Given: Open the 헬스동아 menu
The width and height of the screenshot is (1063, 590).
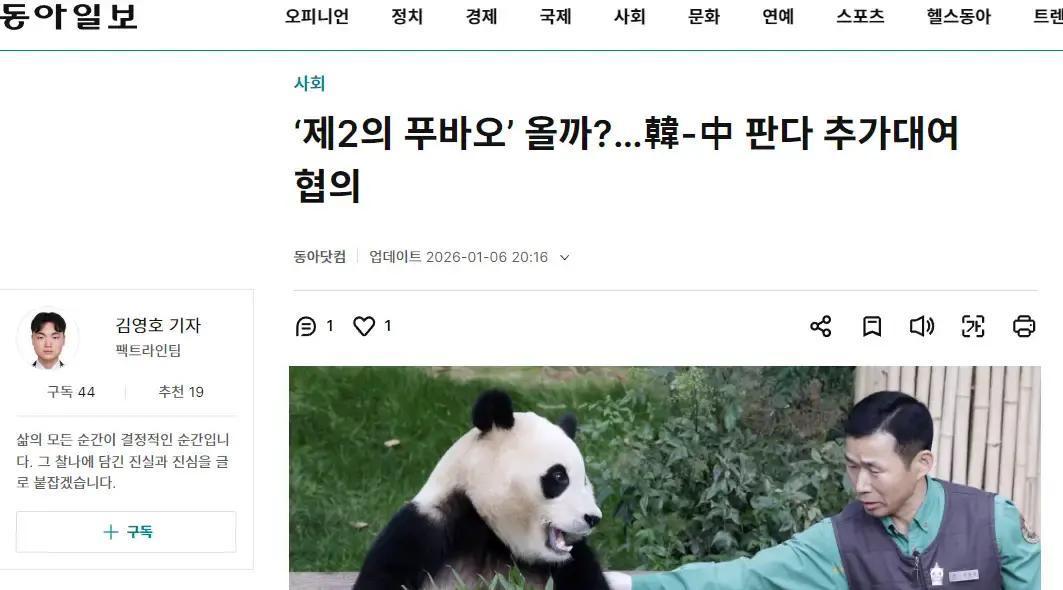Looking at the screenshot, I should 959,16.
